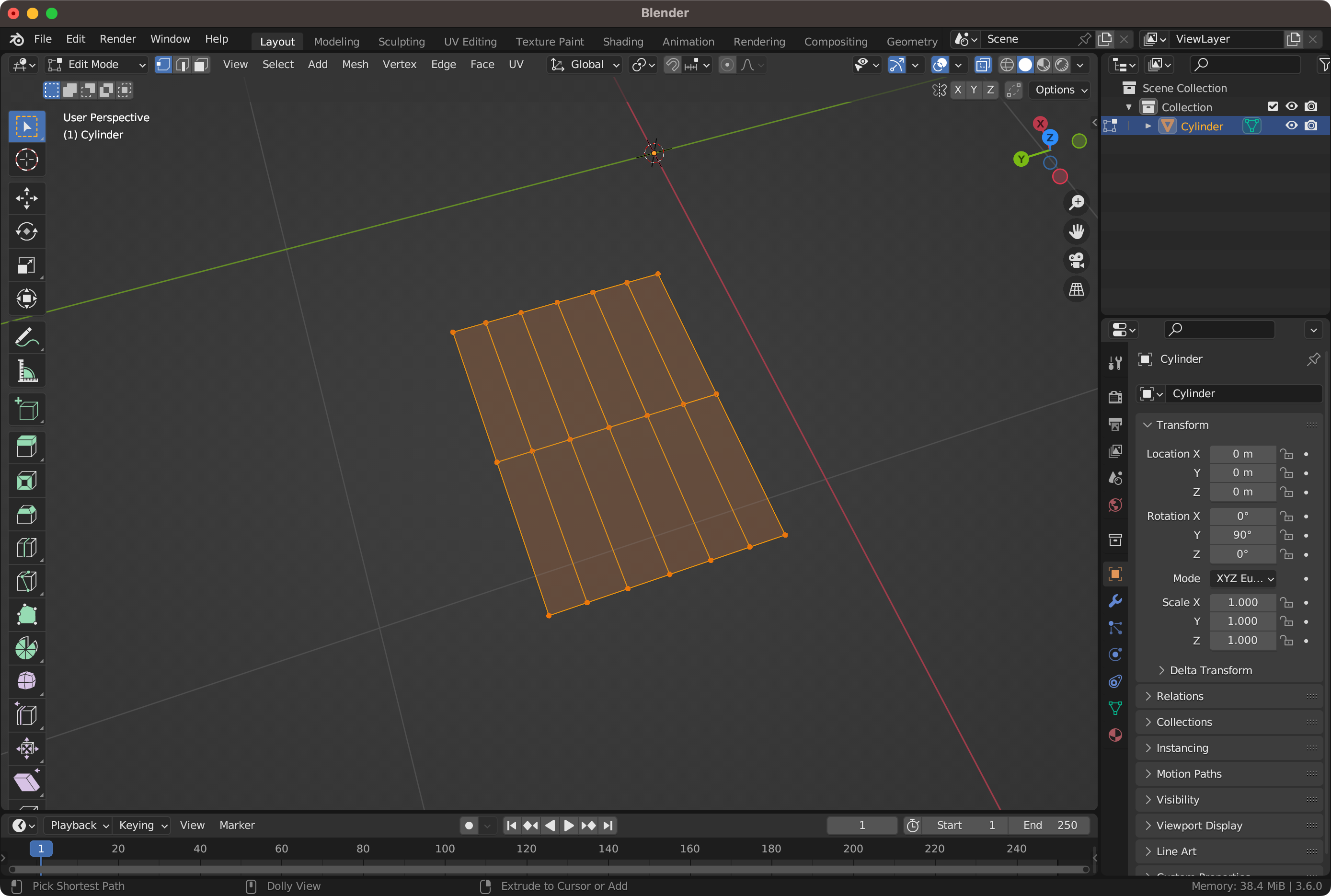The height and width of the screenshot is (896, 1331).
Task: Toggle proportional editing
Action: [727, 65]
